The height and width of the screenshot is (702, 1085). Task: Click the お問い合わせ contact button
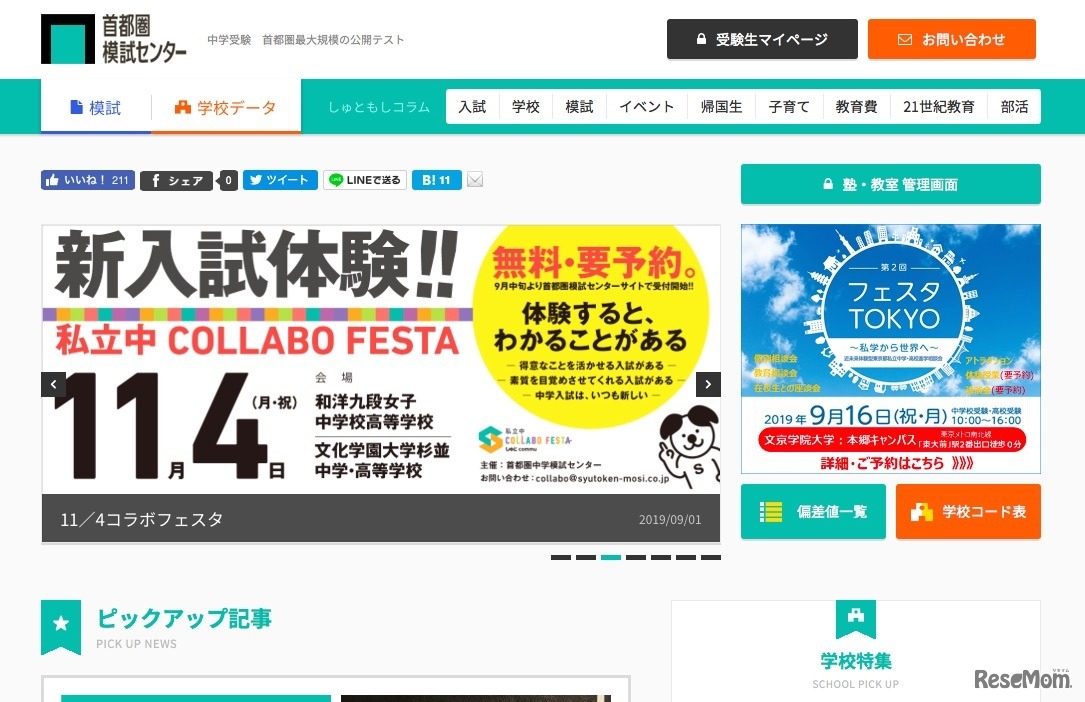pyautogui.click(x=951, y=39)
